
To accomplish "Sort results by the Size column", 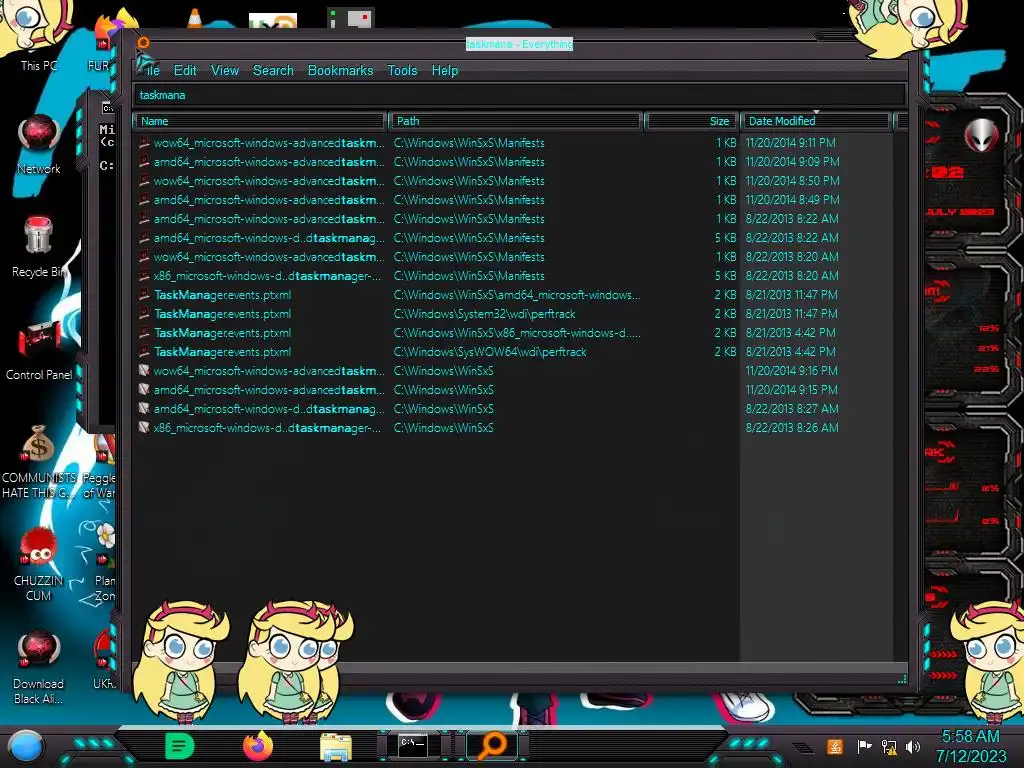I will [692, 121].
